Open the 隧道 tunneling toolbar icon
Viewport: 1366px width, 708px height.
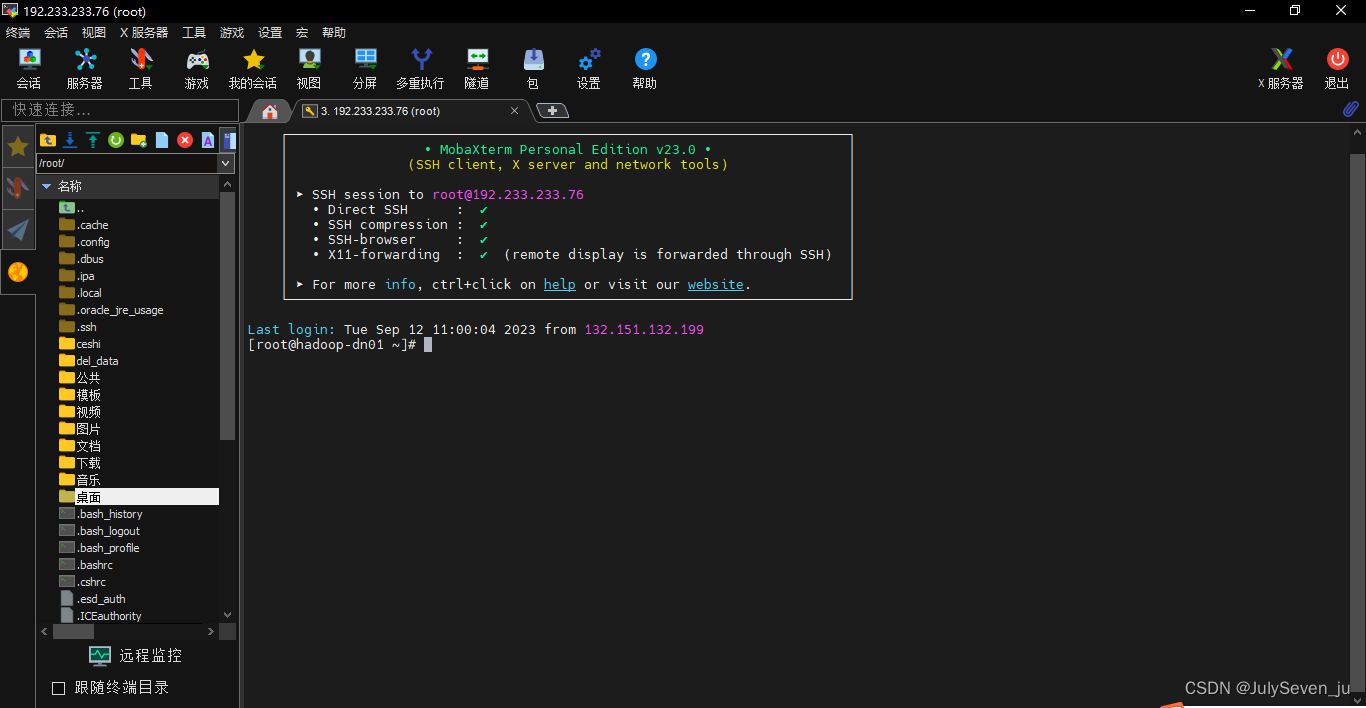coord(477,68)
